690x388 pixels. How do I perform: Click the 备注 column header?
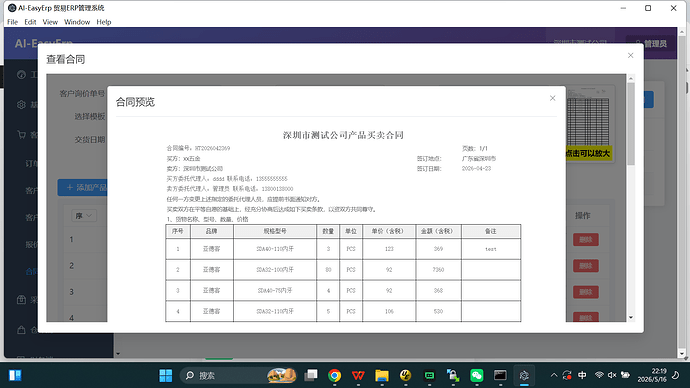click(x=491, y=231)
